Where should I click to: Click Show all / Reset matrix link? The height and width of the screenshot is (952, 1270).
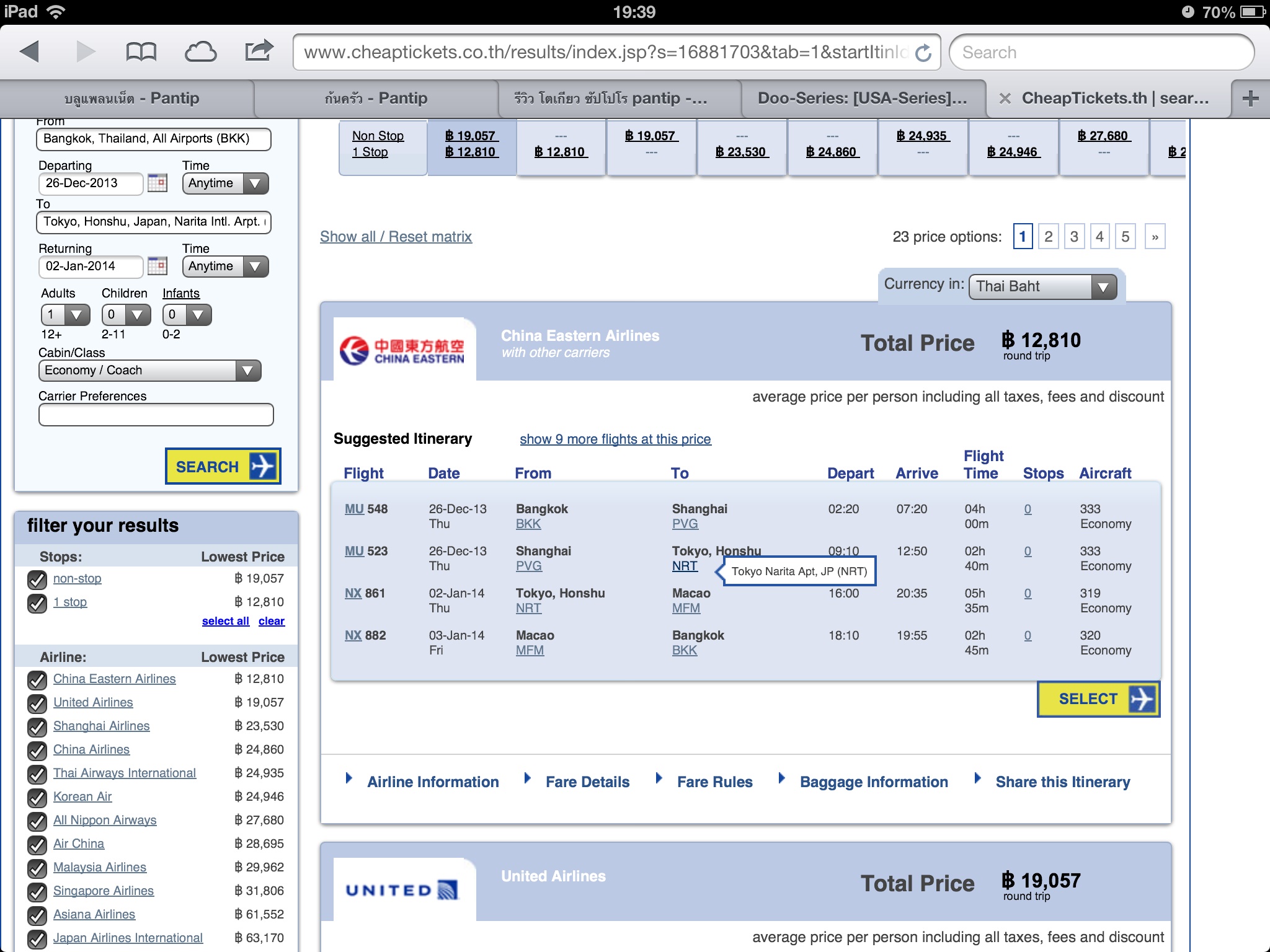[396, 237]
